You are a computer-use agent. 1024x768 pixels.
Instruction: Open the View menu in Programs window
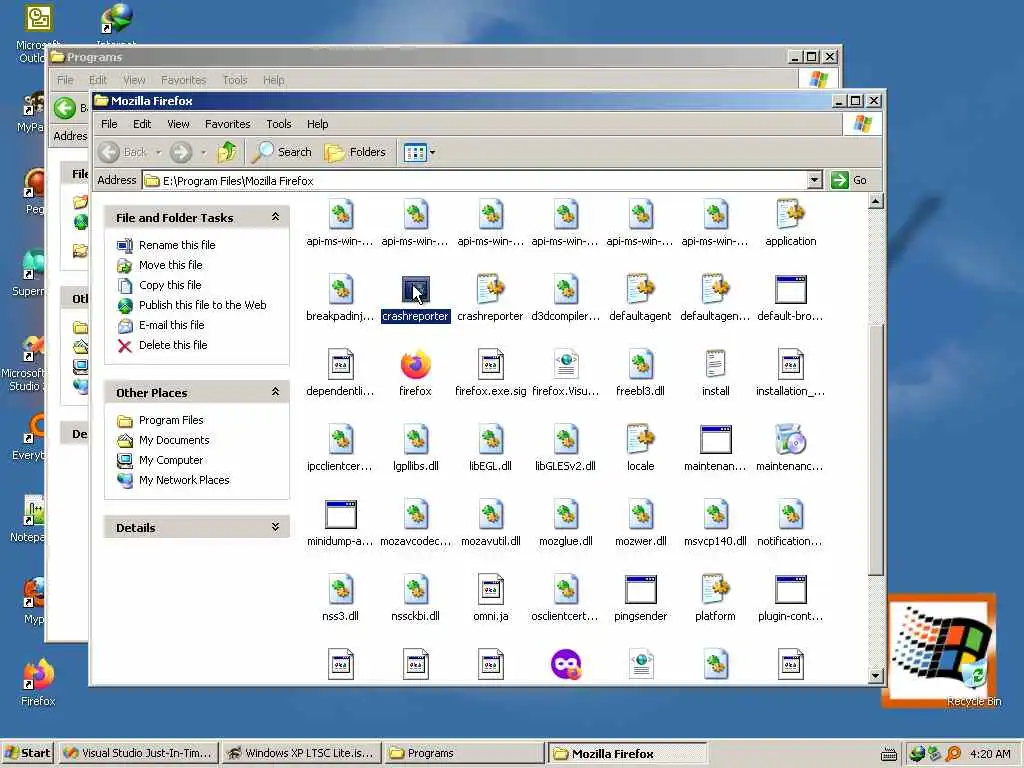point(134,80)
